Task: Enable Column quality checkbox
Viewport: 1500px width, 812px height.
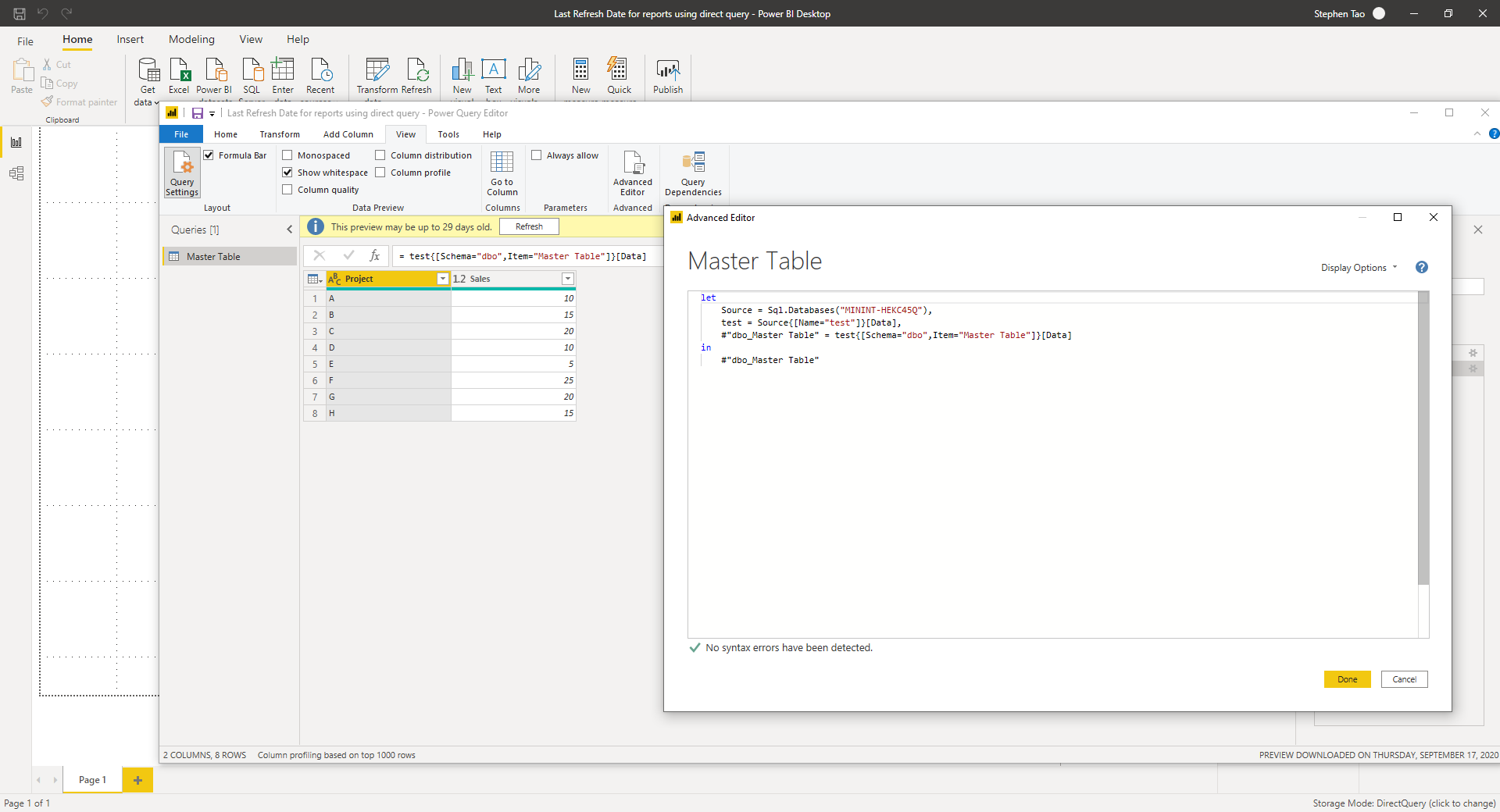Action: (287, 190)
